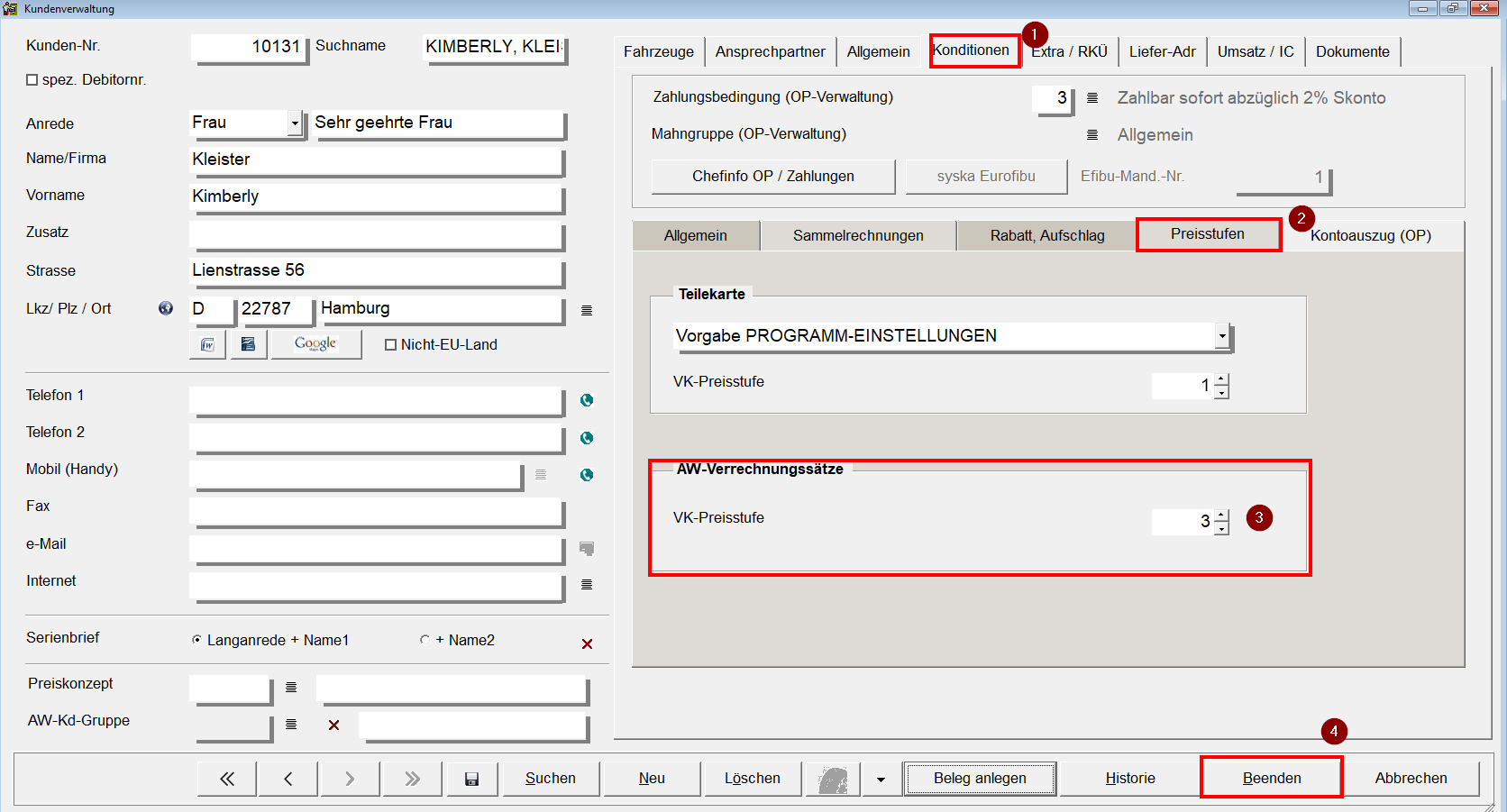Switch to the Fahrzeuge tab
Image resolution: width=1507 pixels, height=812 pixels.
[x=659, y=51]
